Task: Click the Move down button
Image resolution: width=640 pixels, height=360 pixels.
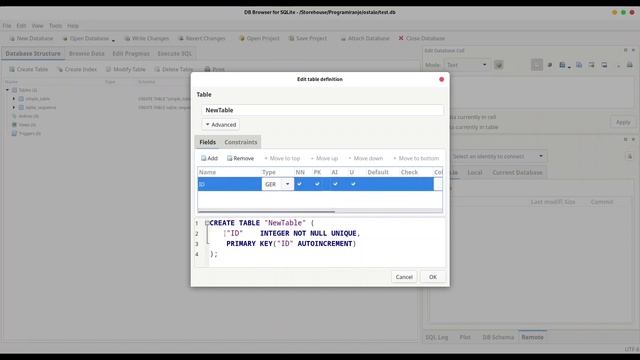Action: tap(366, 158)
